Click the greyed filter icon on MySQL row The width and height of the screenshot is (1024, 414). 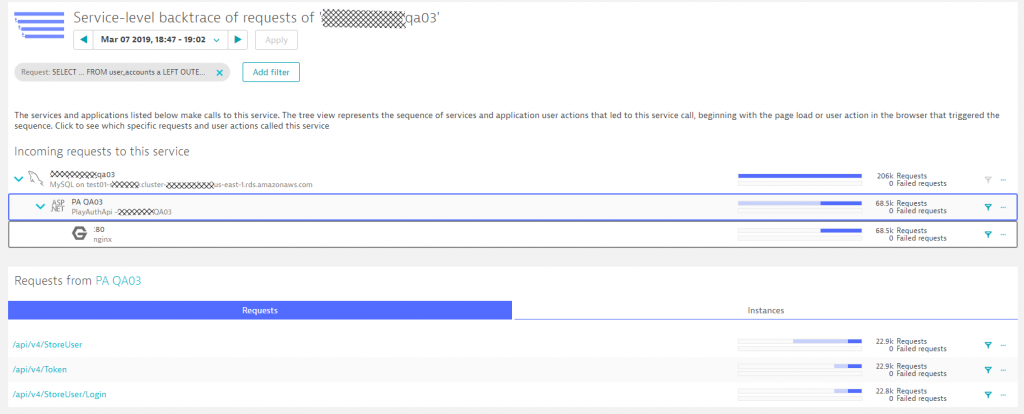[x=988, y=180]
